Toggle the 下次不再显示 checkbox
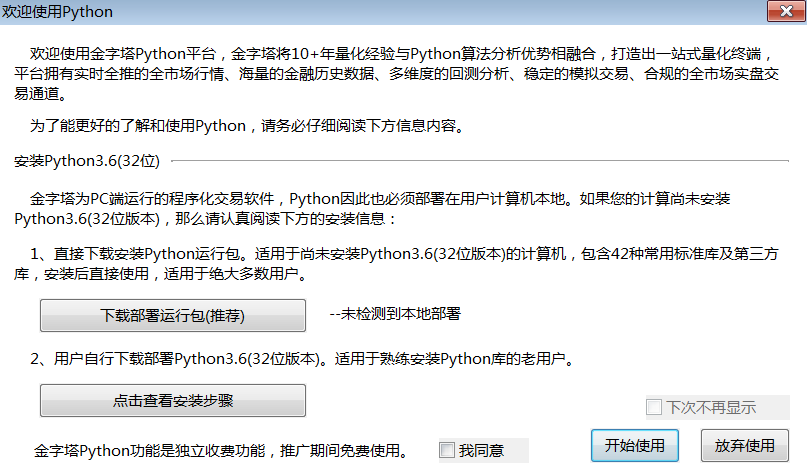 pos(654,407)
